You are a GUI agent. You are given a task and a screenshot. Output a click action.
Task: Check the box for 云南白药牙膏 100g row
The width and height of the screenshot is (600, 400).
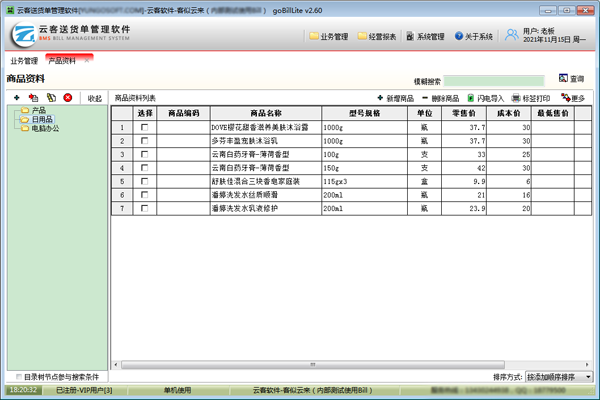tap(145, 154)
